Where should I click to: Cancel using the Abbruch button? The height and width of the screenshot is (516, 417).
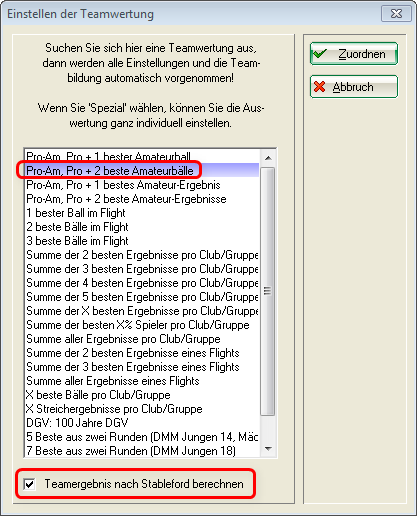pyautogui.click(x=354, y=87)
